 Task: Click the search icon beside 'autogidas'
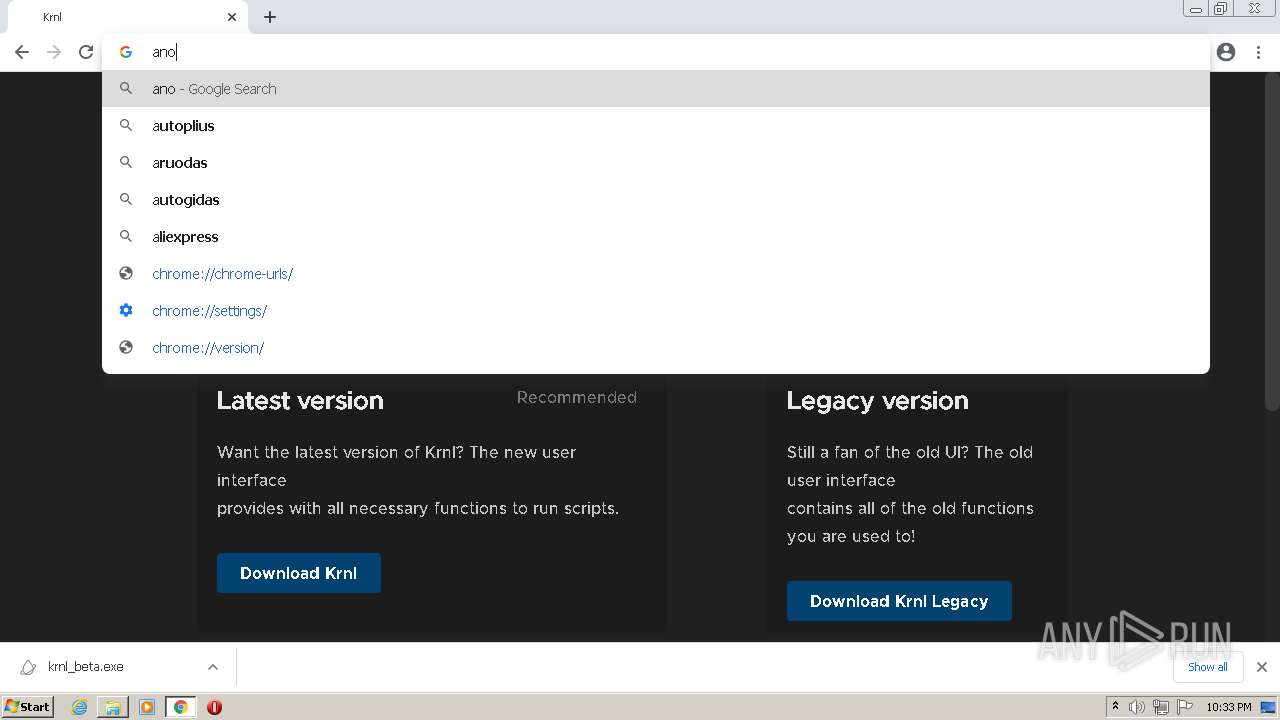[126, 199]
